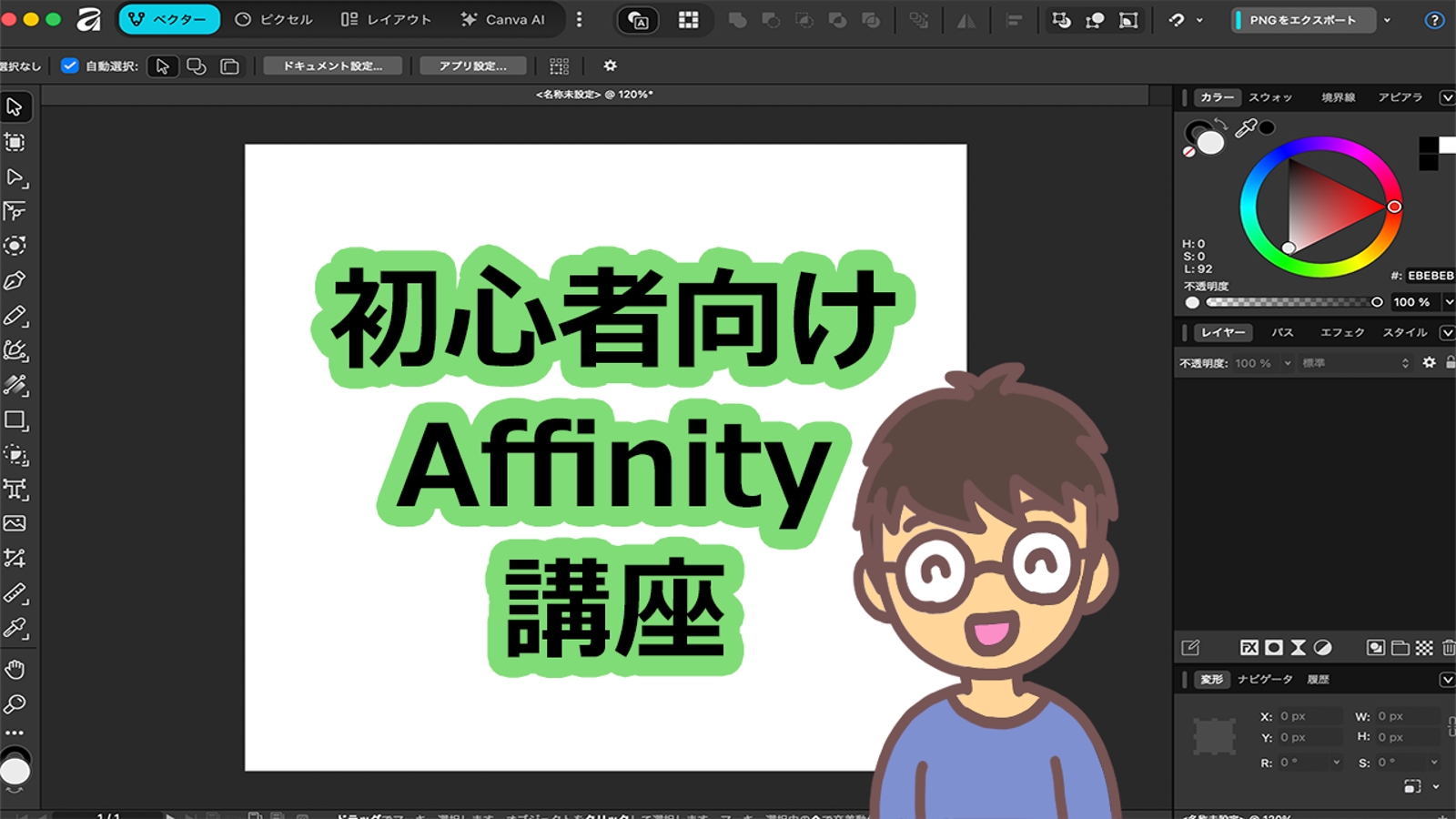Expand the Transform panel options menu
The height and width of the screenshot is (819, 1456).
[1447, 680]
